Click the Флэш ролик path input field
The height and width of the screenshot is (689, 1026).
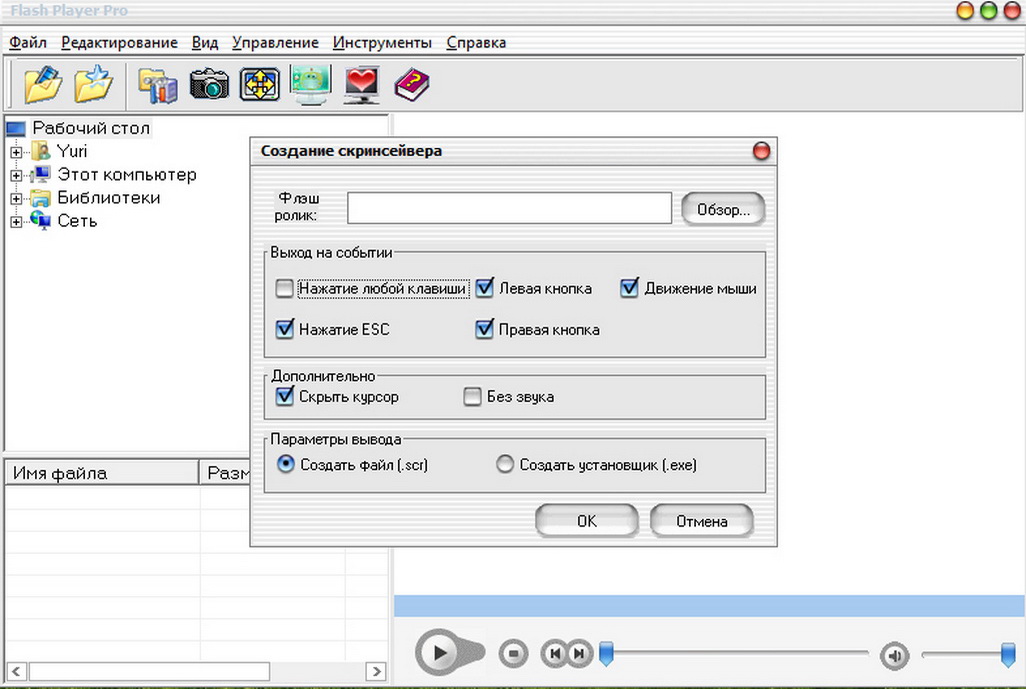509,208
